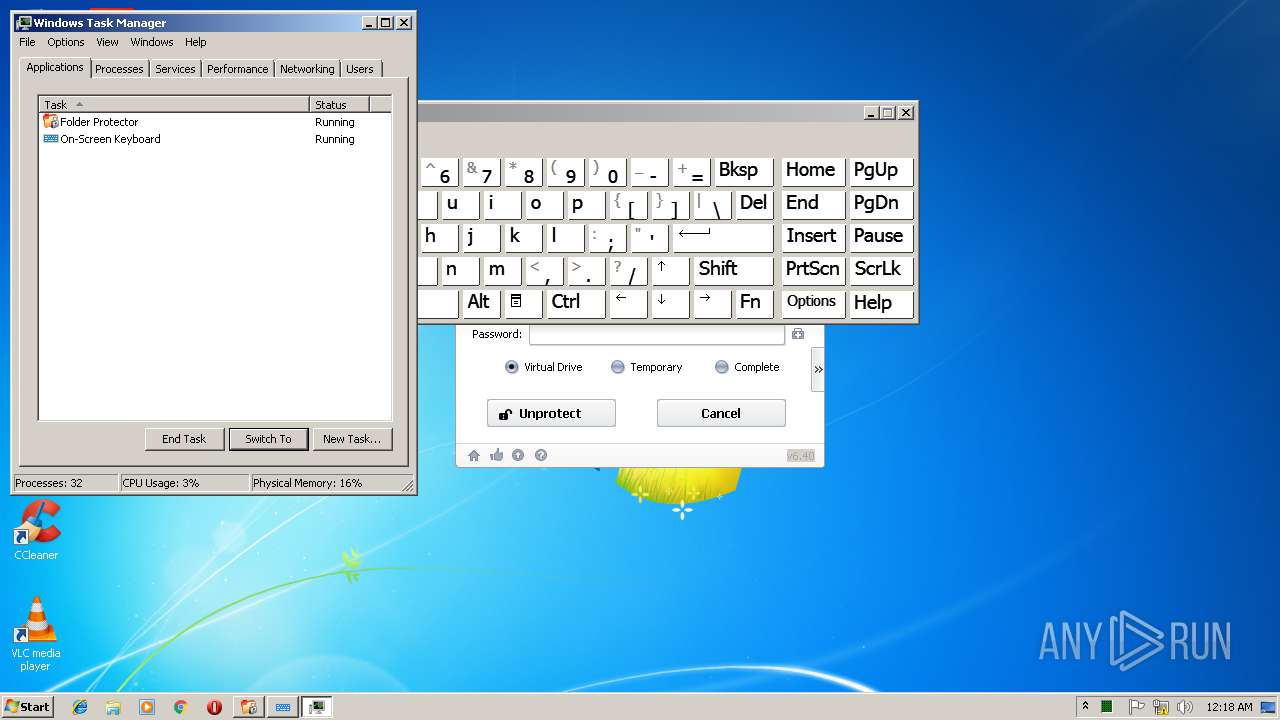Select the Applications tab
The image size is (1280, 720).
[x=55, y=67]
